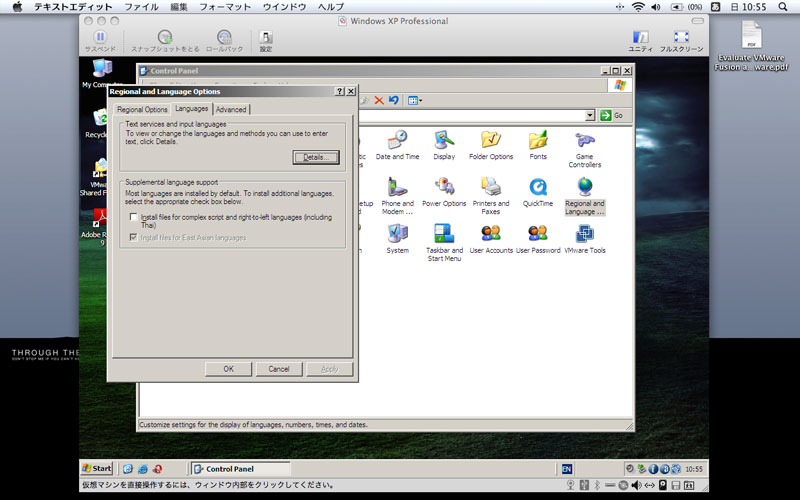Screen dimensions: 800x500
Task: Enter full screen mode (フルスクリーン)
Action: coord(682,41)
